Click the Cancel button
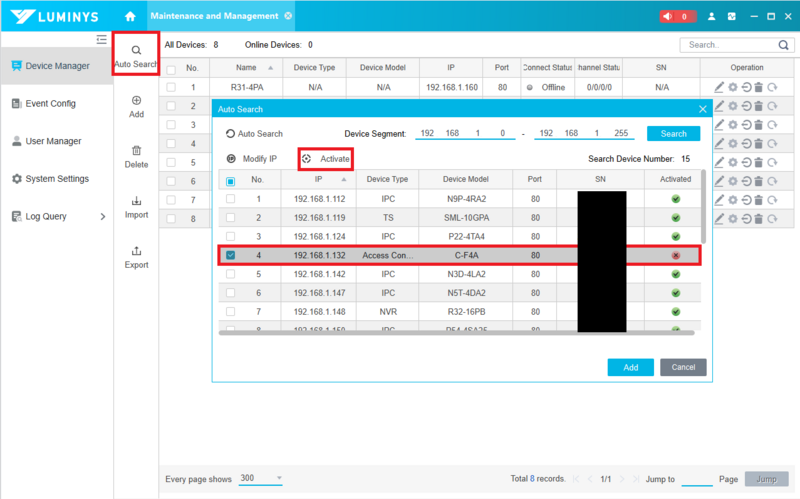The width and height of the screenshot is (800, 499). (683, 367)
